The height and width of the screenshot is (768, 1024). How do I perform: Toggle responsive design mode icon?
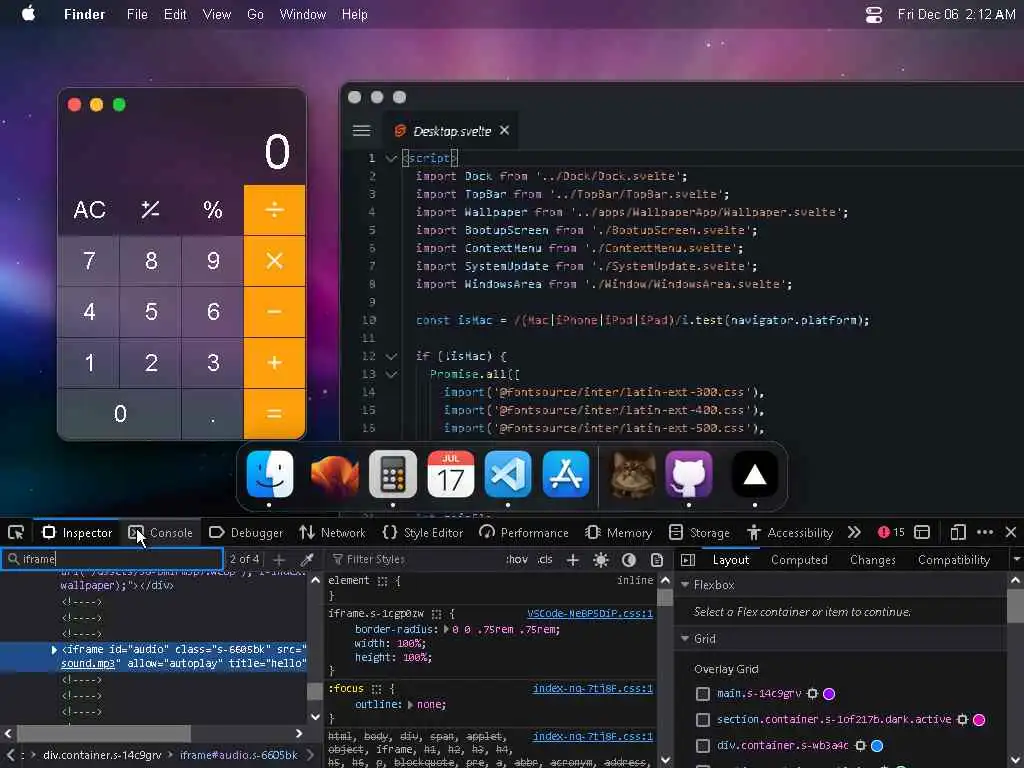click(x=957, y=532)
